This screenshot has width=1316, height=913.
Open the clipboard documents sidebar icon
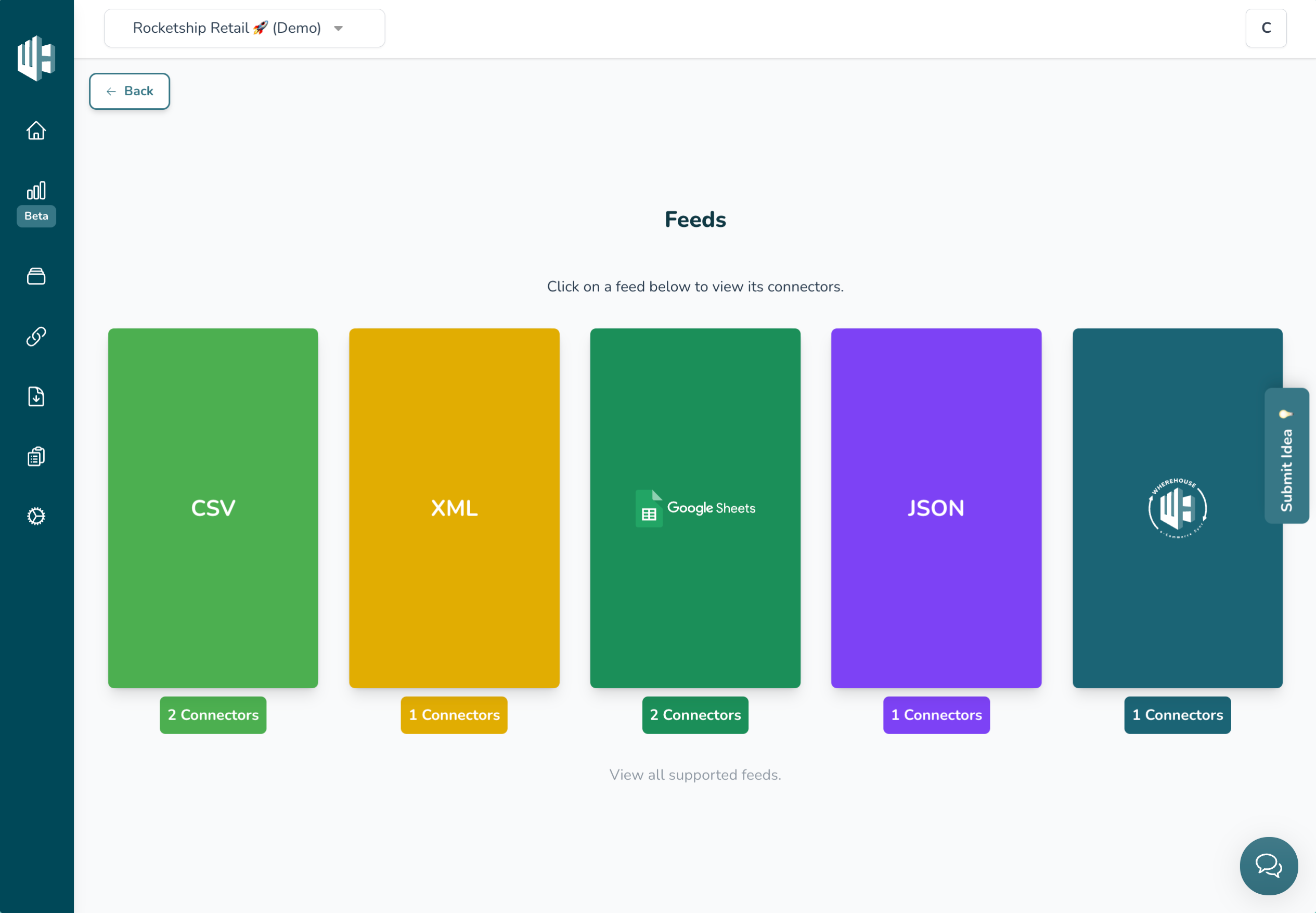(x=36, y=457)
